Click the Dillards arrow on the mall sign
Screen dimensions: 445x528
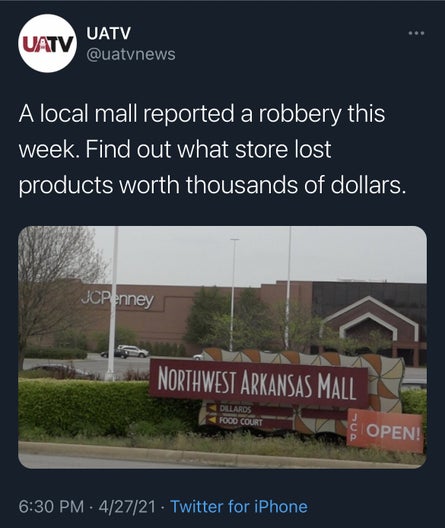coord(230,409)
